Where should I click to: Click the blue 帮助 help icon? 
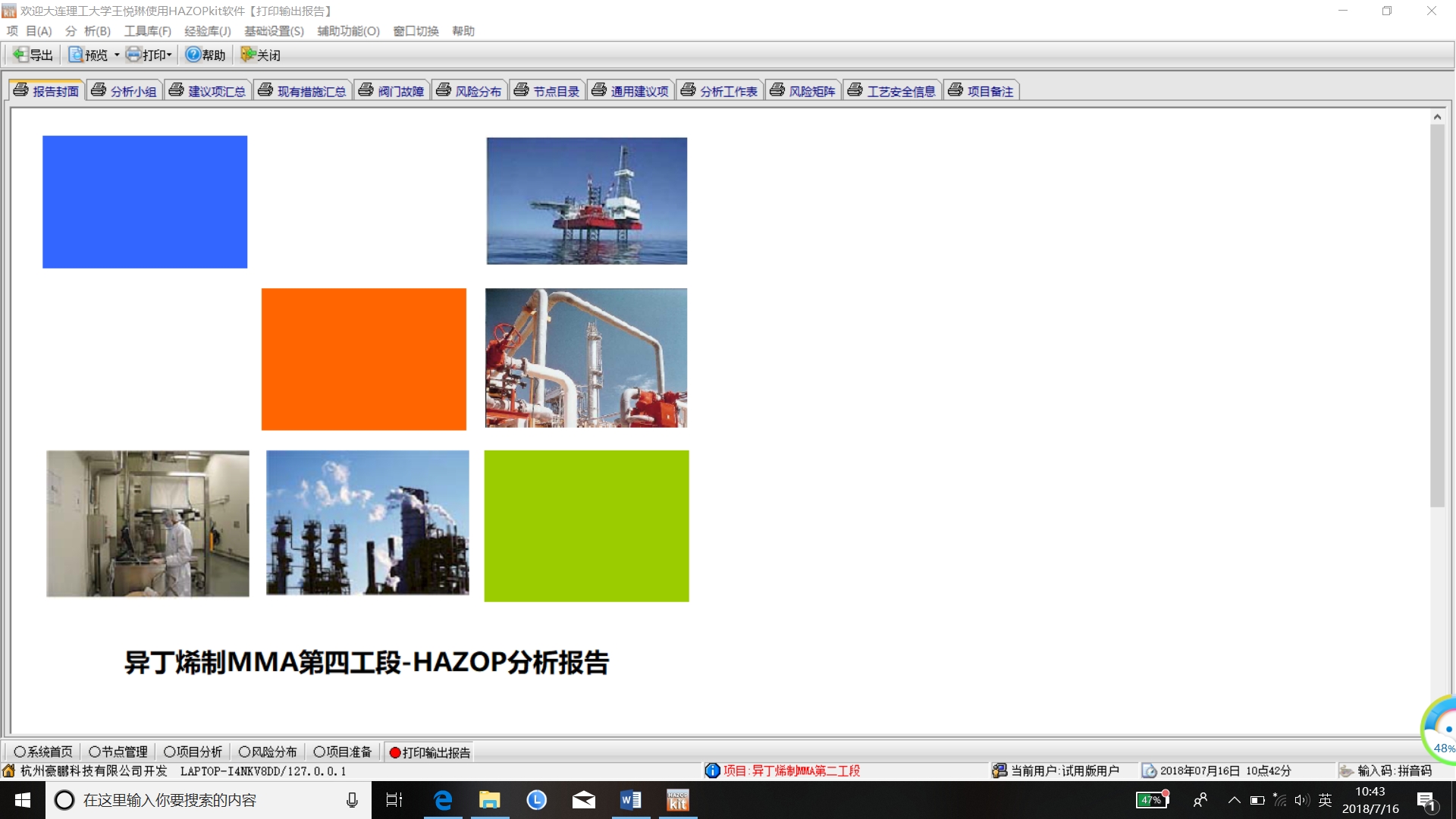(193, 55)
